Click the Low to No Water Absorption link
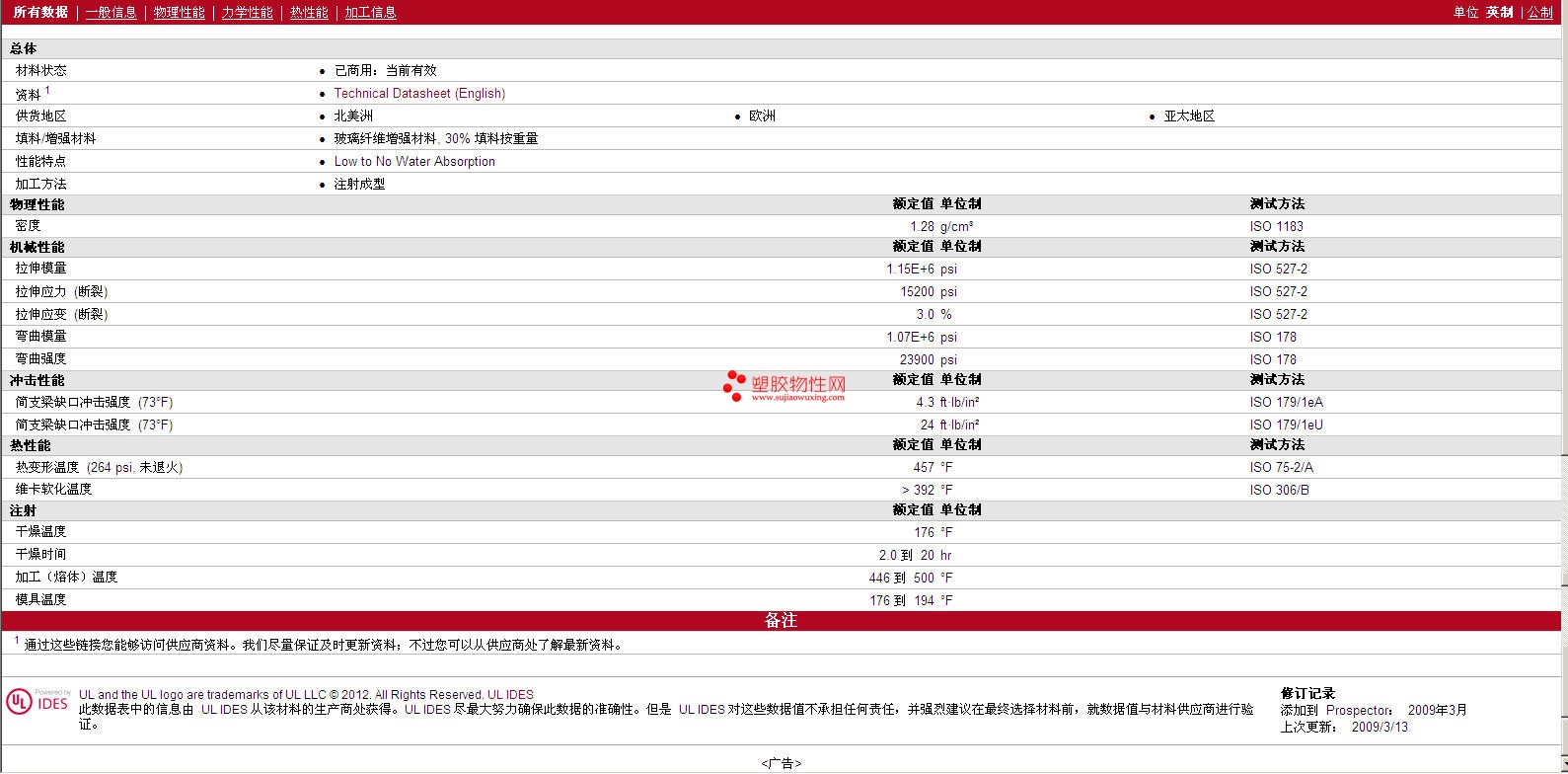The height and width of the screenshot is (774, 1568). point(414,161)
